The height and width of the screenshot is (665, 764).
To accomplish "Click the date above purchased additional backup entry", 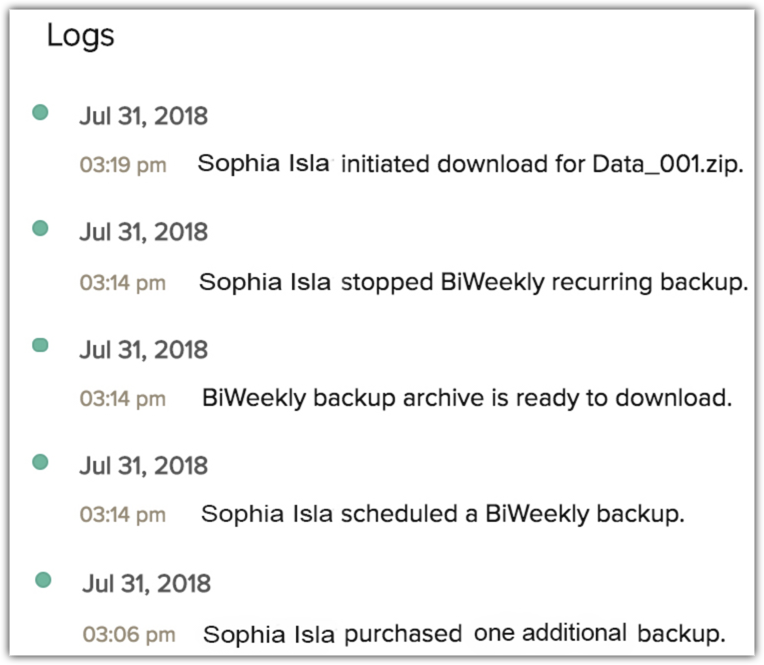I will point(147,582).
